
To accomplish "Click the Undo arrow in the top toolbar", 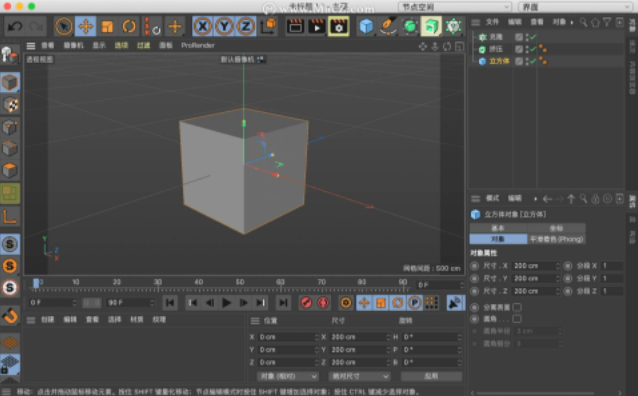I will [15, 27].
